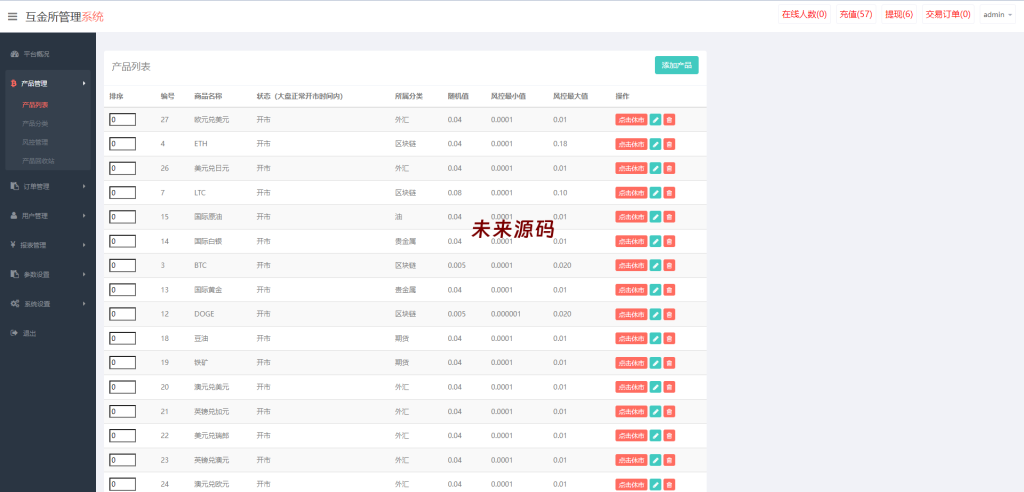Collapse the 产品管理 menu arrow
1024x492 pixels.
[84, 84]
